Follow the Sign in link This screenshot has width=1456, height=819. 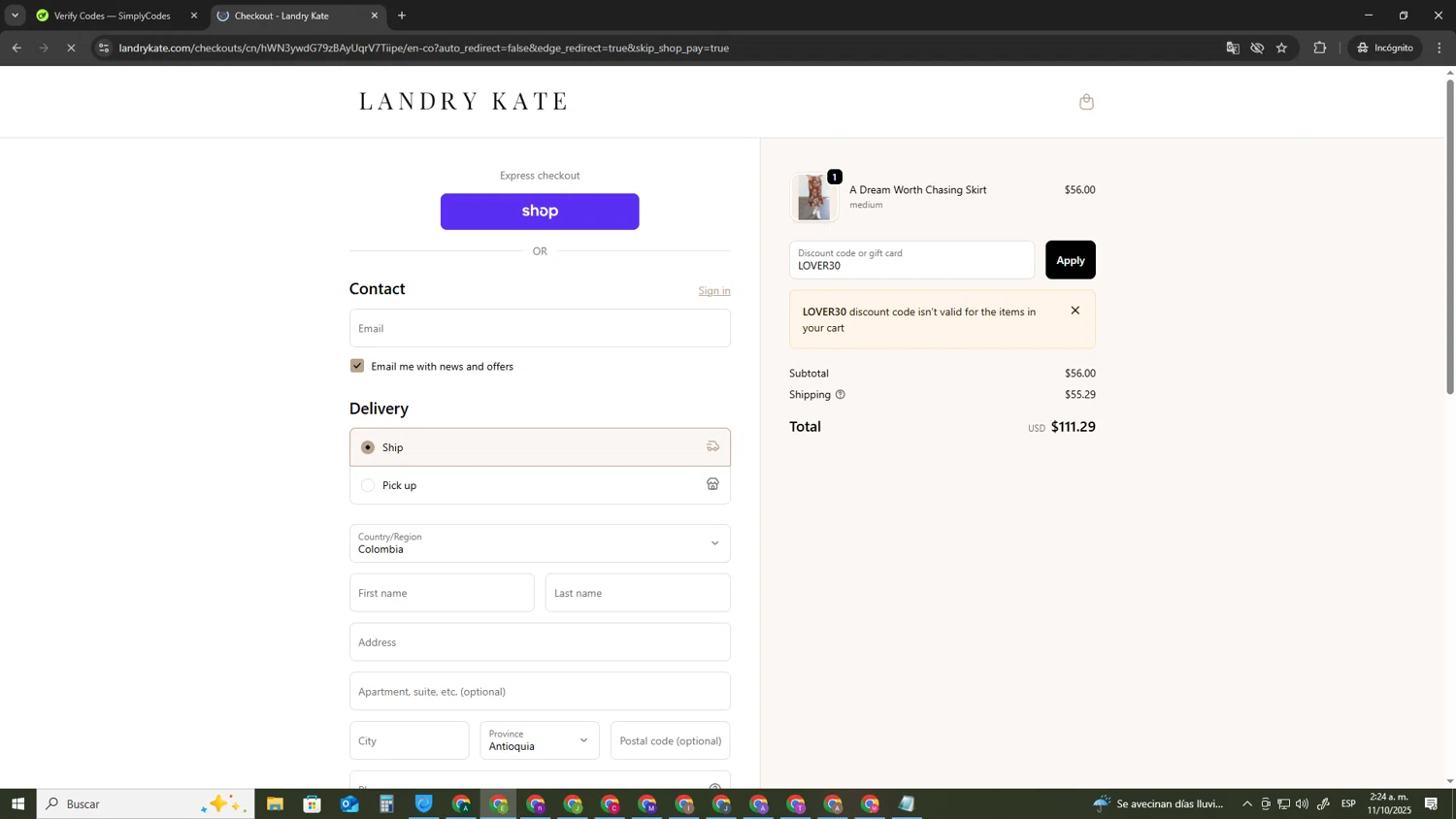714,290
